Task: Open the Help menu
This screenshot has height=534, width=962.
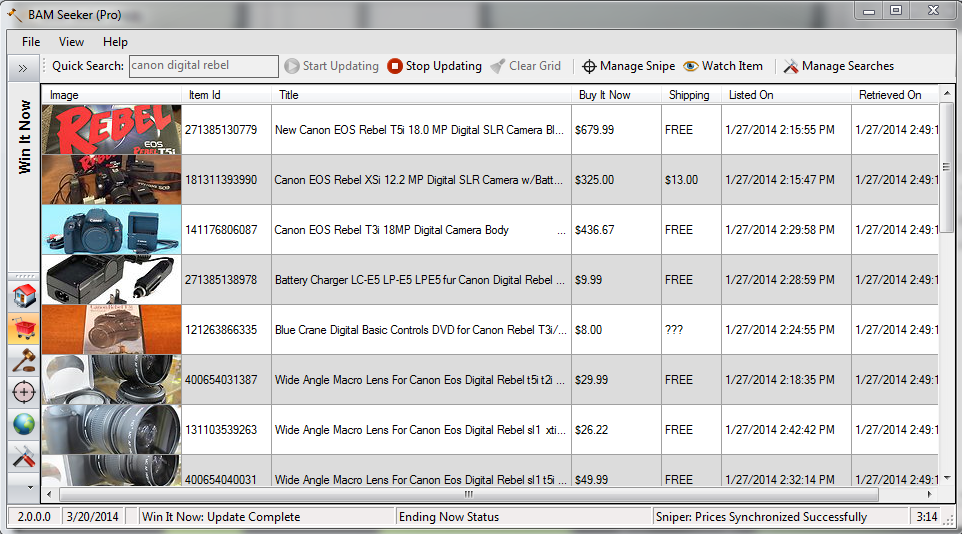Action: 115,42
